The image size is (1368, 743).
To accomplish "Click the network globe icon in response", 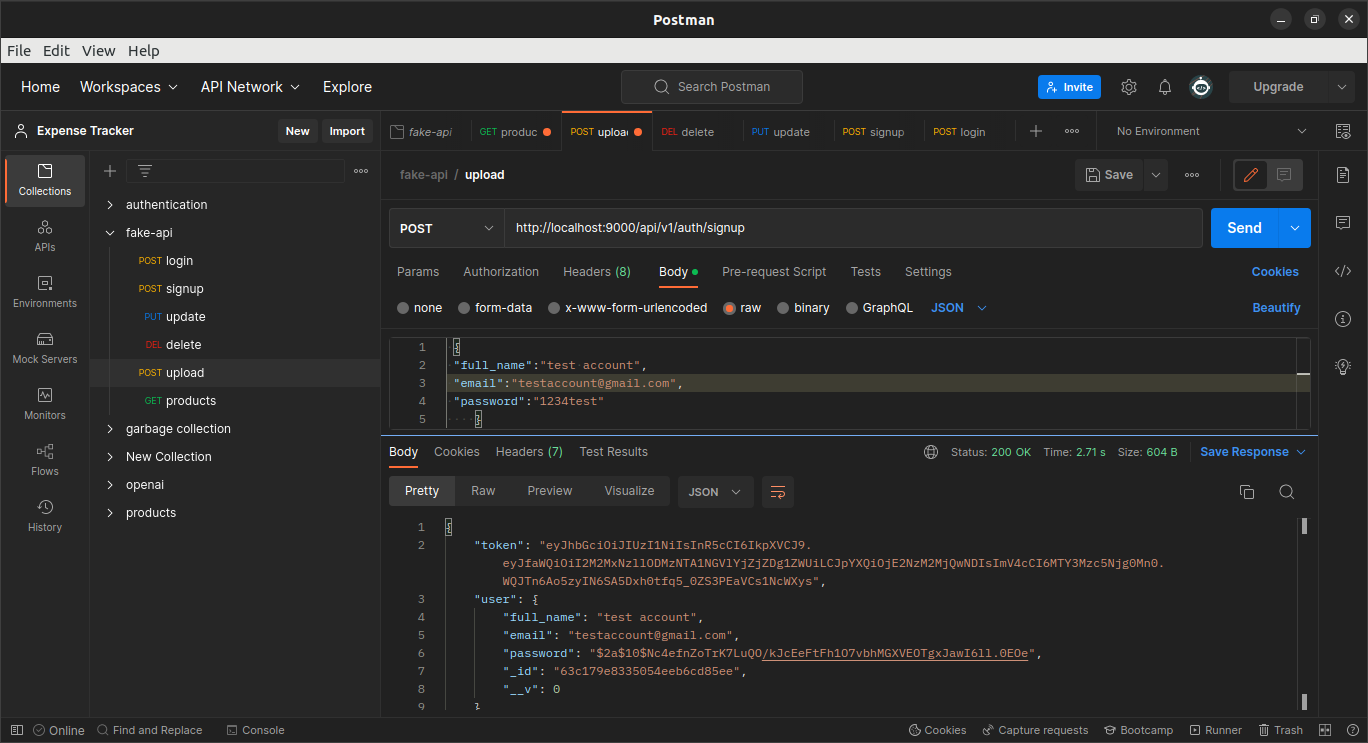I will 931,452.
